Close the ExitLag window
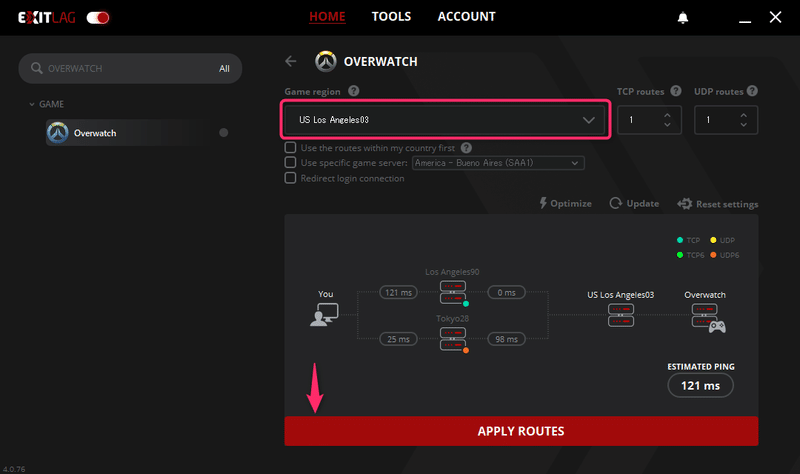 coord(776,17)
